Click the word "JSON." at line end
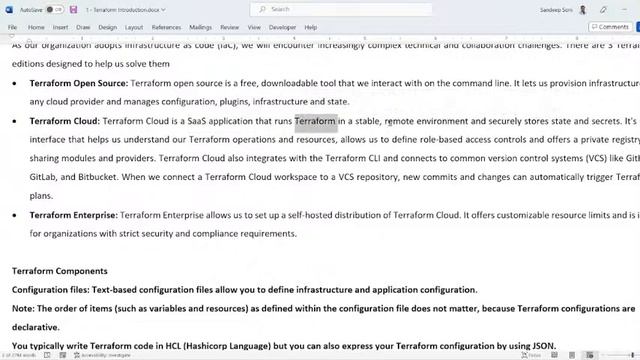 click(x=544, y=346)
